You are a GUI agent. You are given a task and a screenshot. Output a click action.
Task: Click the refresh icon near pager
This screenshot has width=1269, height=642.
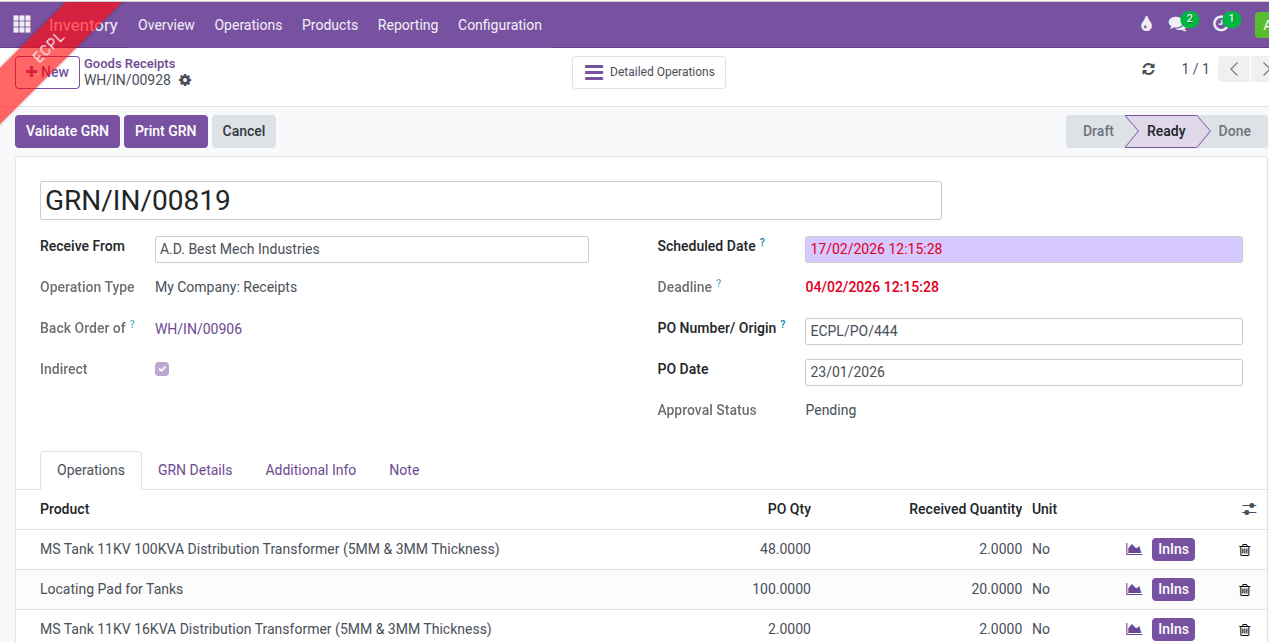click(1148, 69)
